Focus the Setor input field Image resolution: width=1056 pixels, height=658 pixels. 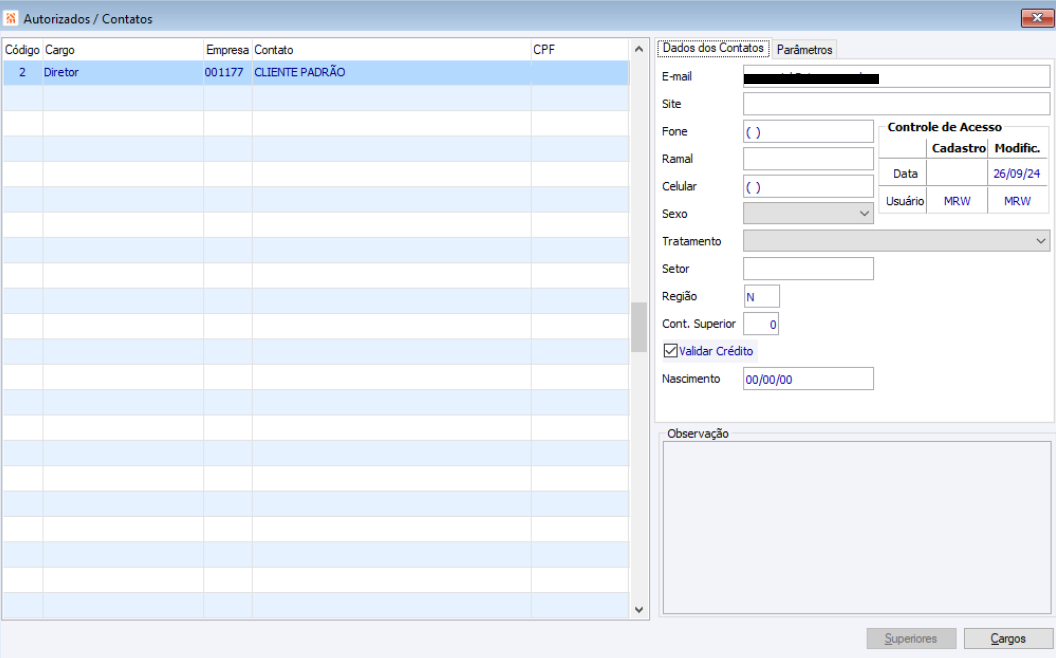[x=808, y=269]
